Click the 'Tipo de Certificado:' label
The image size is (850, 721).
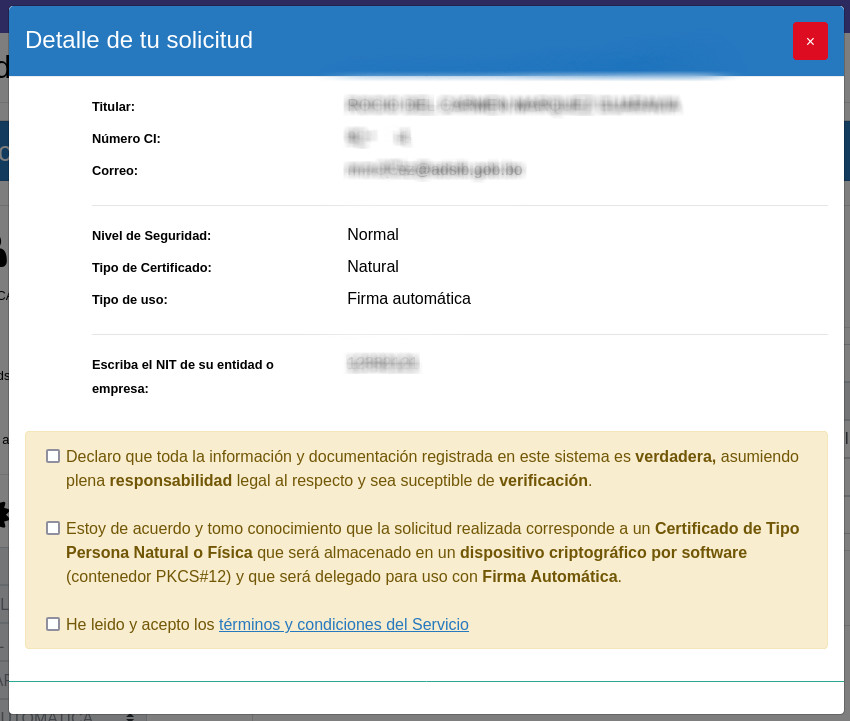pyautogui.click(x=151, y=268)
